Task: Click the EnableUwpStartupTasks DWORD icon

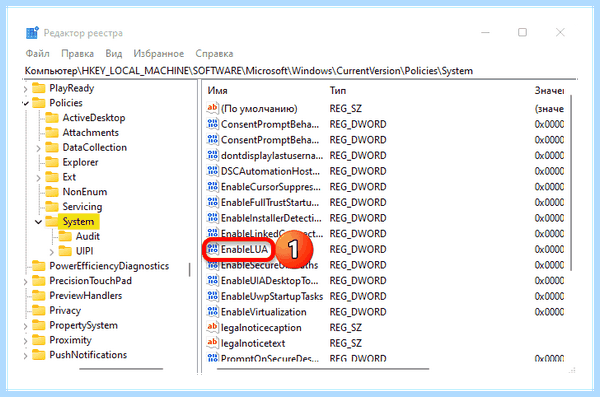Action: pyautogui.click(x=212, y=296)
